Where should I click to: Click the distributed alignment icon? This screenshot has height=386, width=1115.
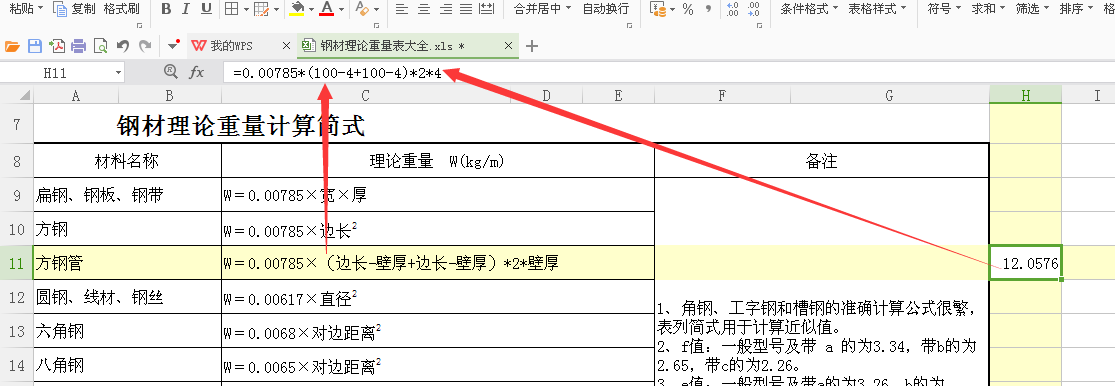486,9
